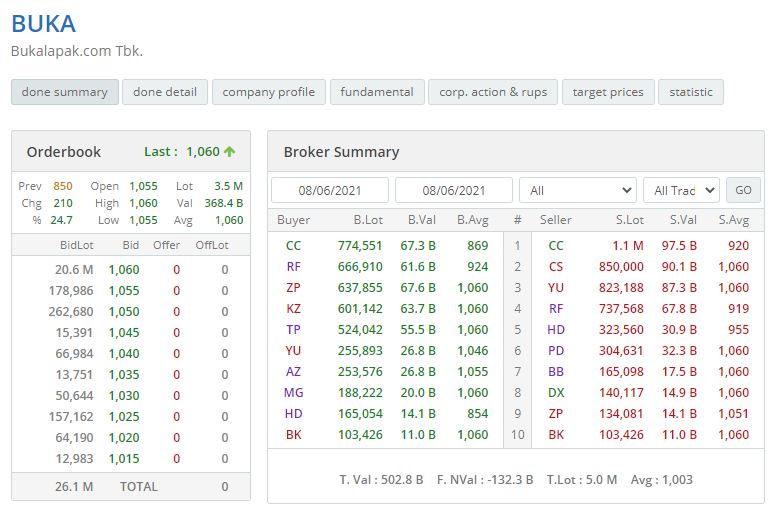Click the second 08/06/2021 end date field
779x517 pixels.
(454, 190)
